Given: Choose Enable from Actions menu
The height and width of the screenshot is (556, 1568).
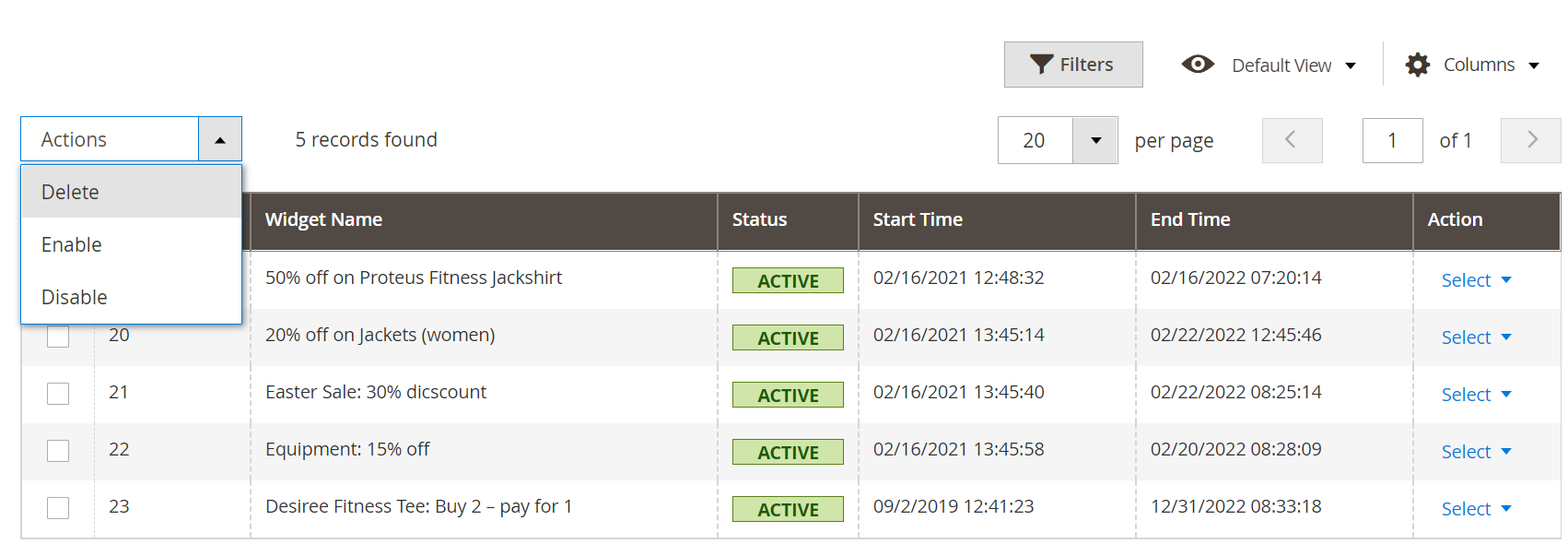Looking at the screenshot, I should point(72,244).
